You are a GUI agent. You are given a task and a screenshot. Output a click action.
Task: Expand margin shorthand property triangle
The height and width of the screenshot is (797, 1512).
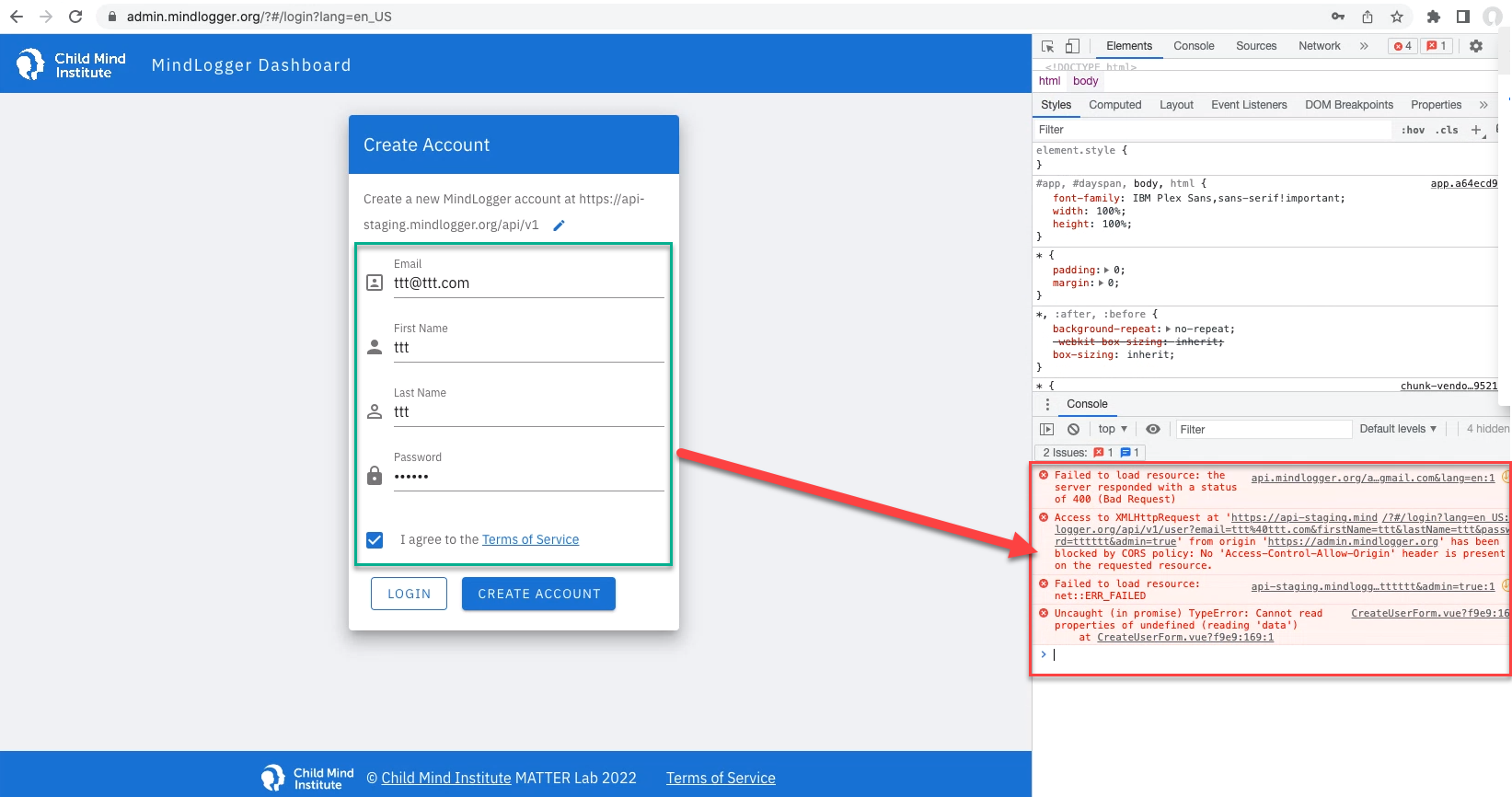(1101, 283)
